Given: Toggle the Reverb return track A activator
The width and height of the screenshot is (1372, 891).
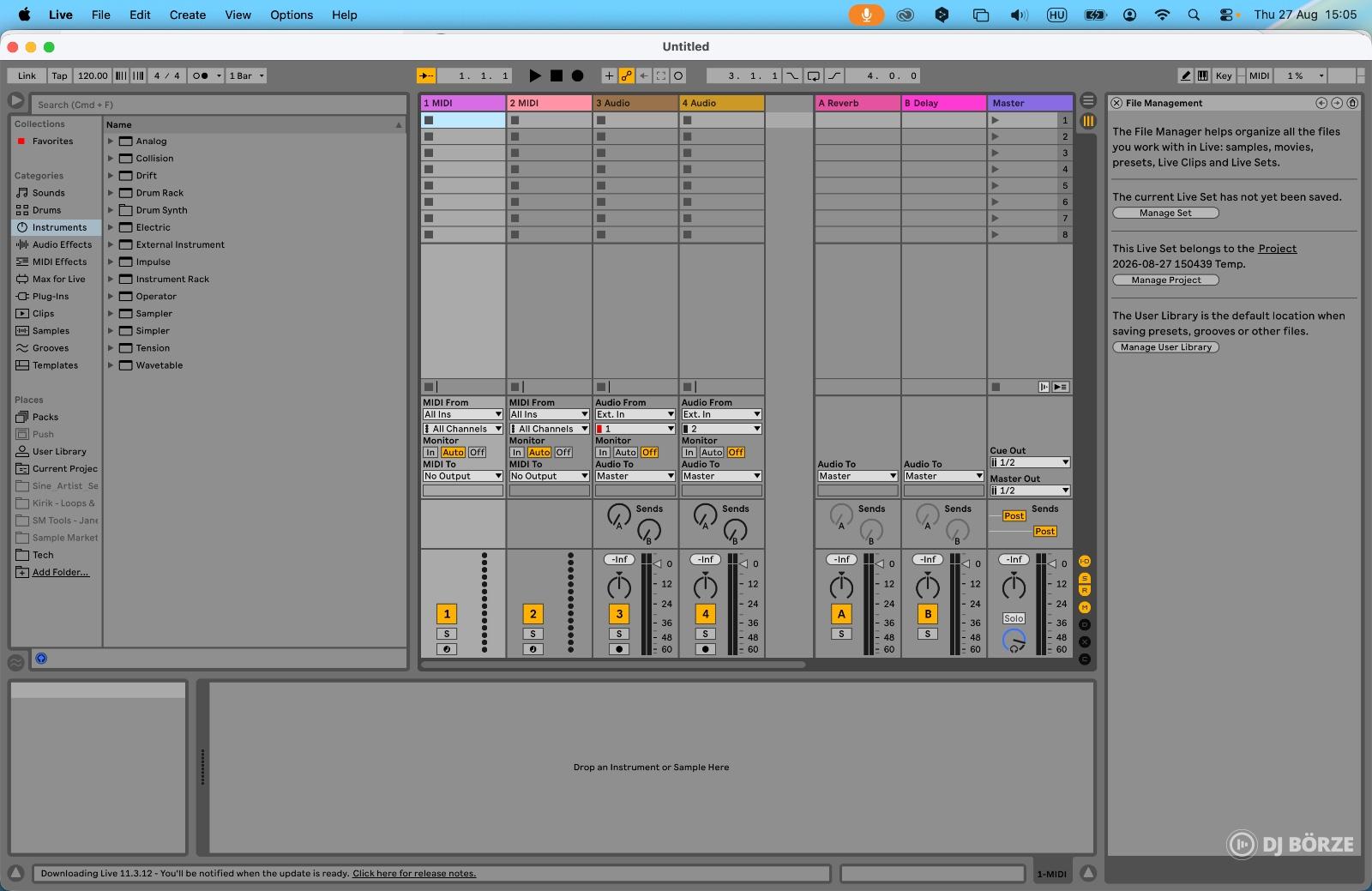Looking at the screenshot, I should point(841,614).
